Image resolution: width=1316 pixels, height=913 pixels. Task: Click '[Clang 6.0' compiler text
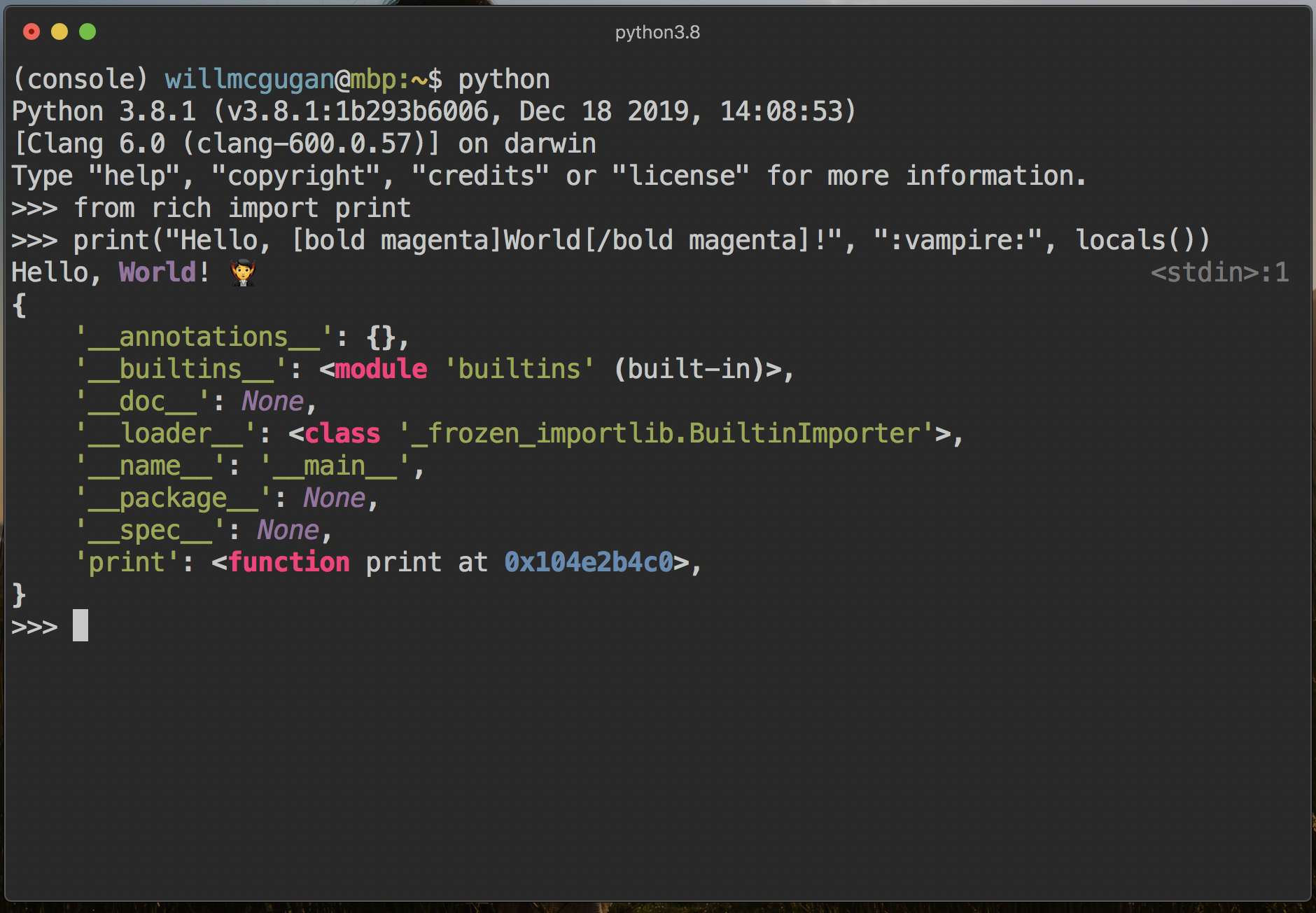[x=89, y=144]
